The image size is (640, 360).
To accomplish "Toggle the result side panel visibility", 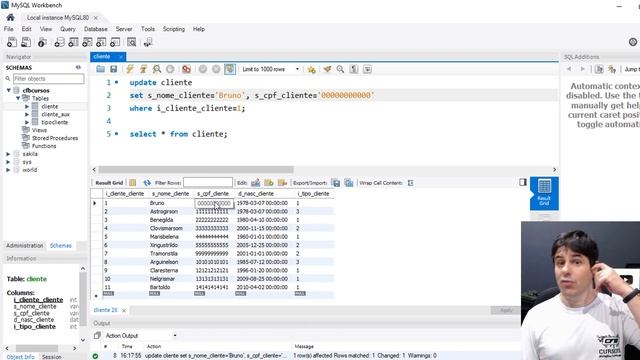I will (523, 182).
